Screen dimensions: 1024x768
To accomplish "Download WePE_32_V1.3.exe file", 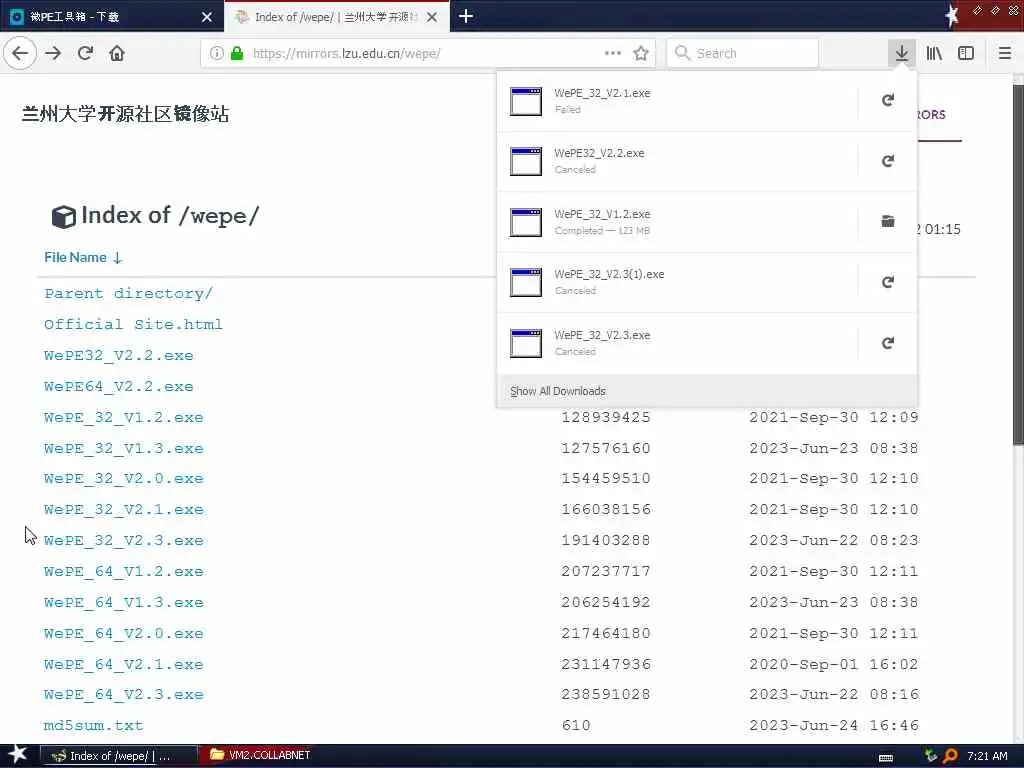I will [x=123, y=449].
